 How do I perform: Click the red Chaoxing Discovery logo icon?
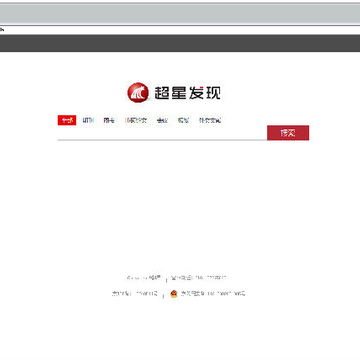coord(138,92)
